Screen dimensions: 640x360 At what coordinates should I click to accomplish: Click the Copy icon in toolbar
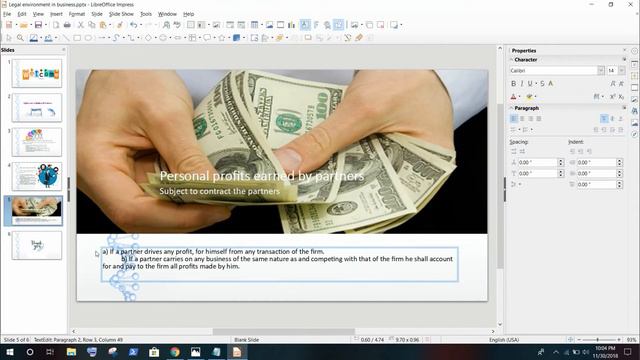92,25
